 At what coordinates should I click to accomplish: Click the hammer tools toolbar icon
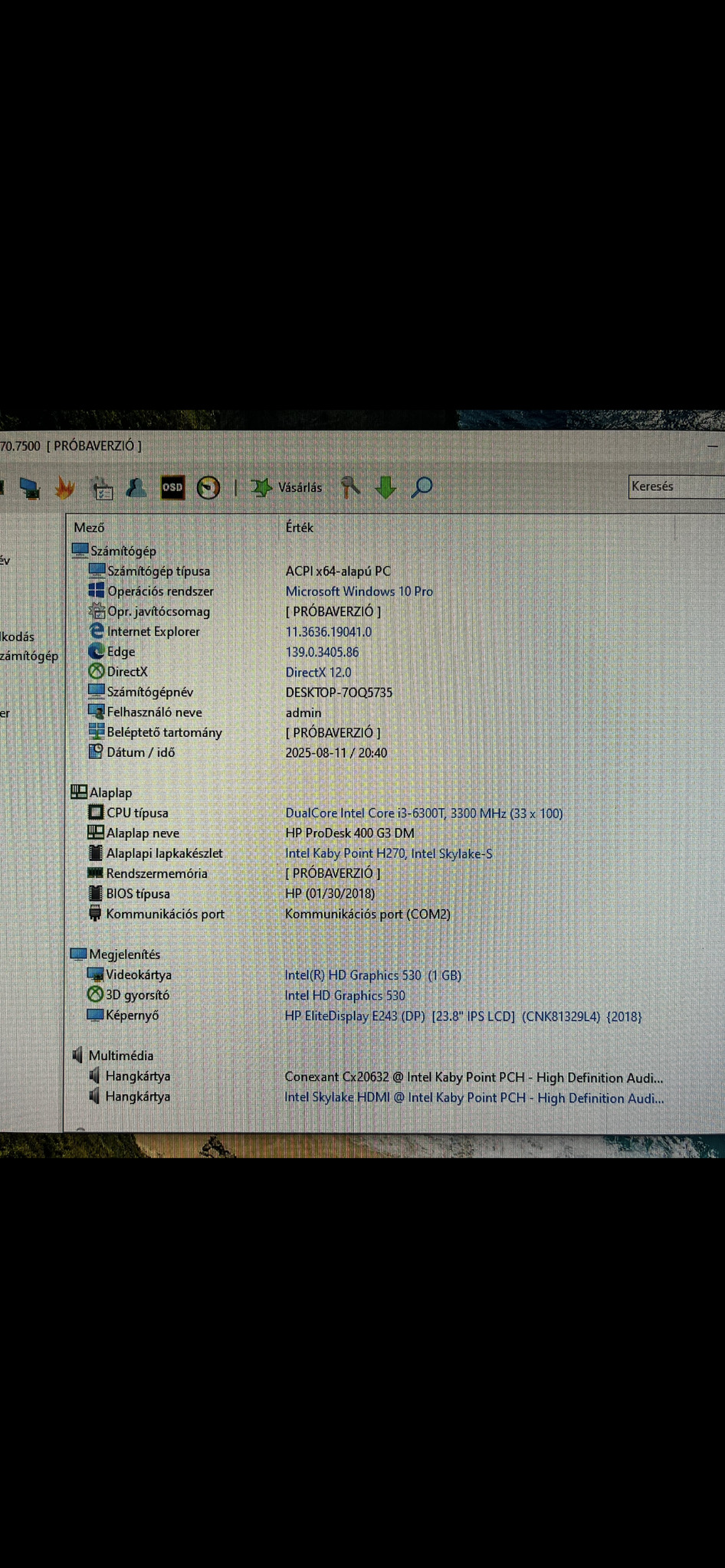[x=350, y=487]
